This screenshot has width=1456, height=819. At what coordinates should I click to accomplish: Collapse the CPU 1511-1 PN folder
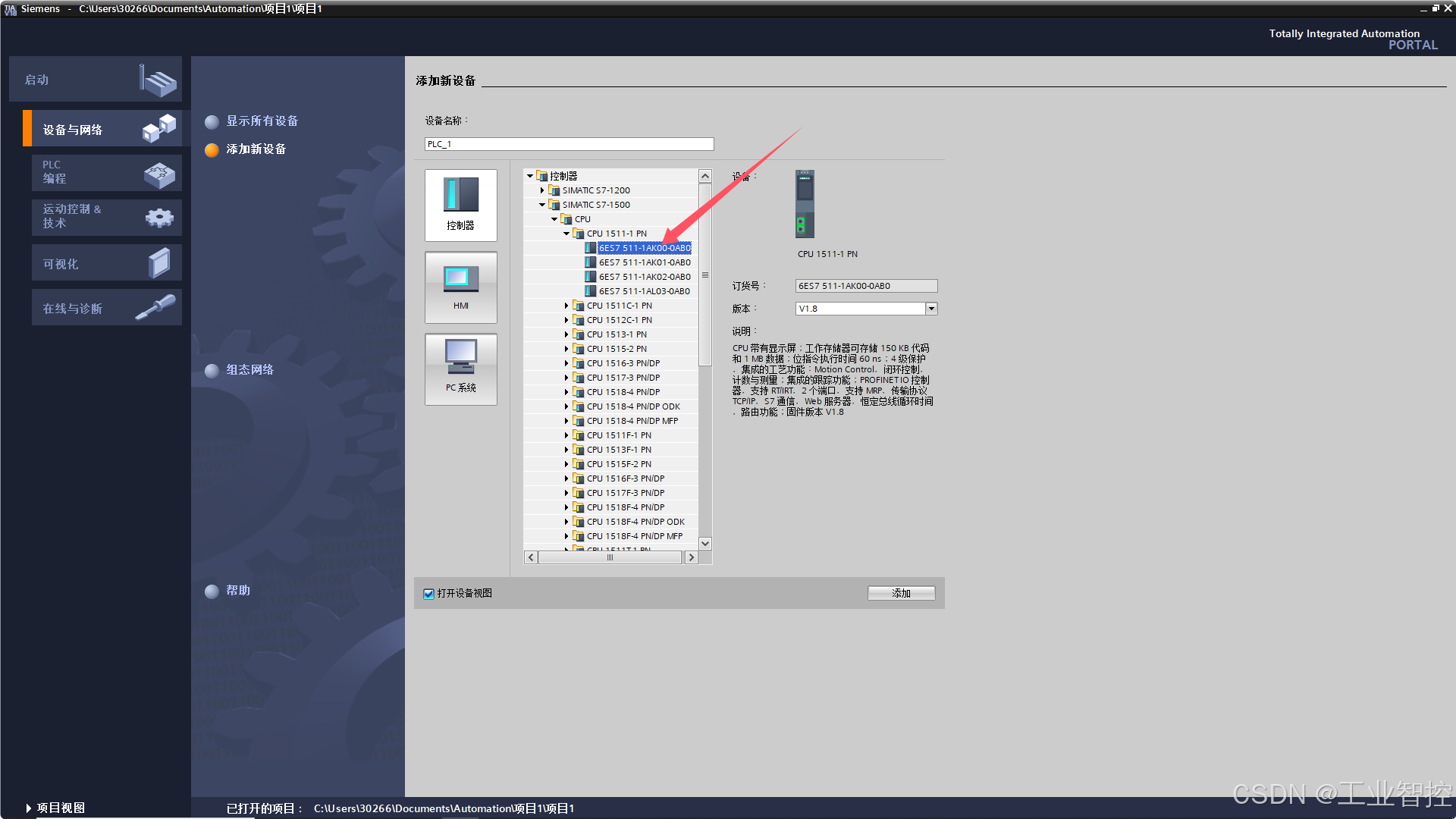point(566,234)
